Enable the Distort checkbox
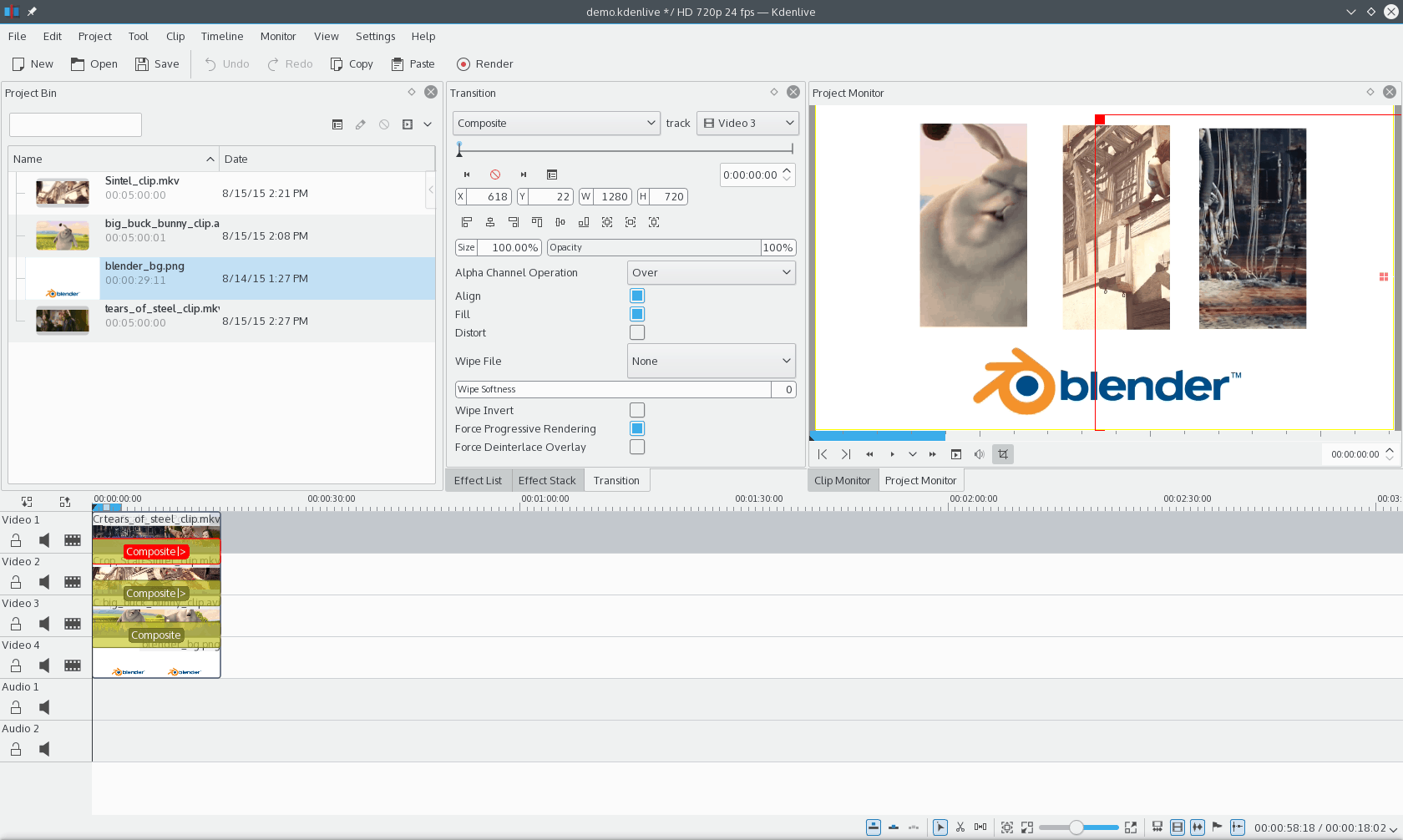Image resolution: width=1403 pixels, height=840 pixels. point(637,332)
